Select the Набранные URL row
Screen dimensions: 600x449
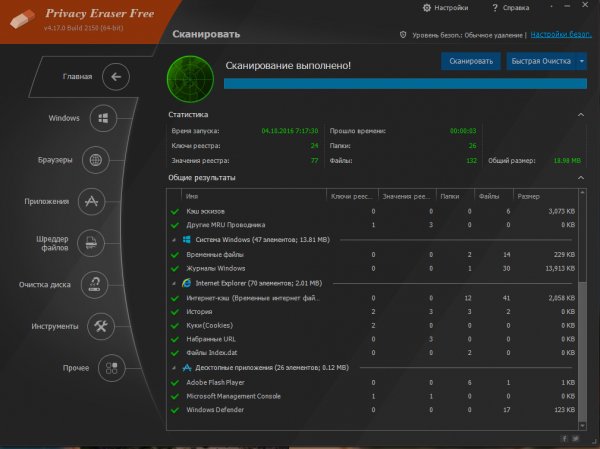(373, 339)
